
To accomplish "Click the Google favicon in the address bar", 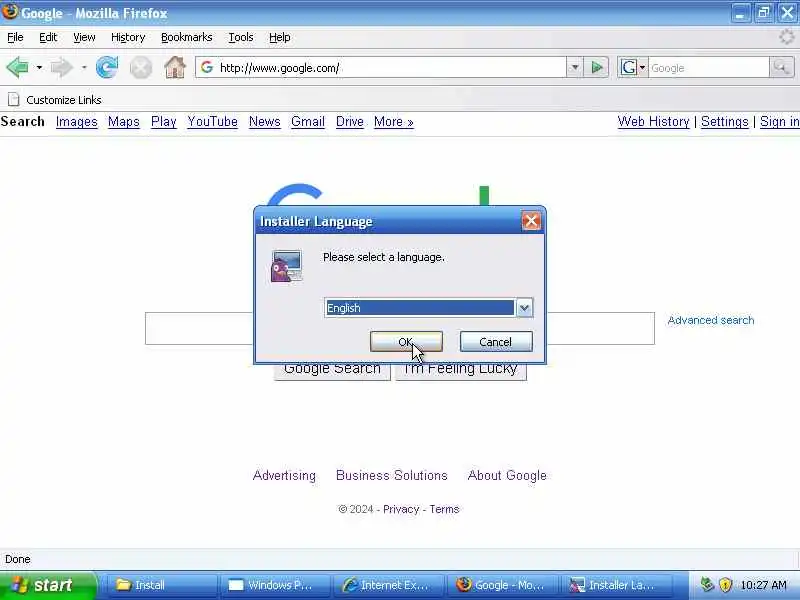I will coord(207,67).
